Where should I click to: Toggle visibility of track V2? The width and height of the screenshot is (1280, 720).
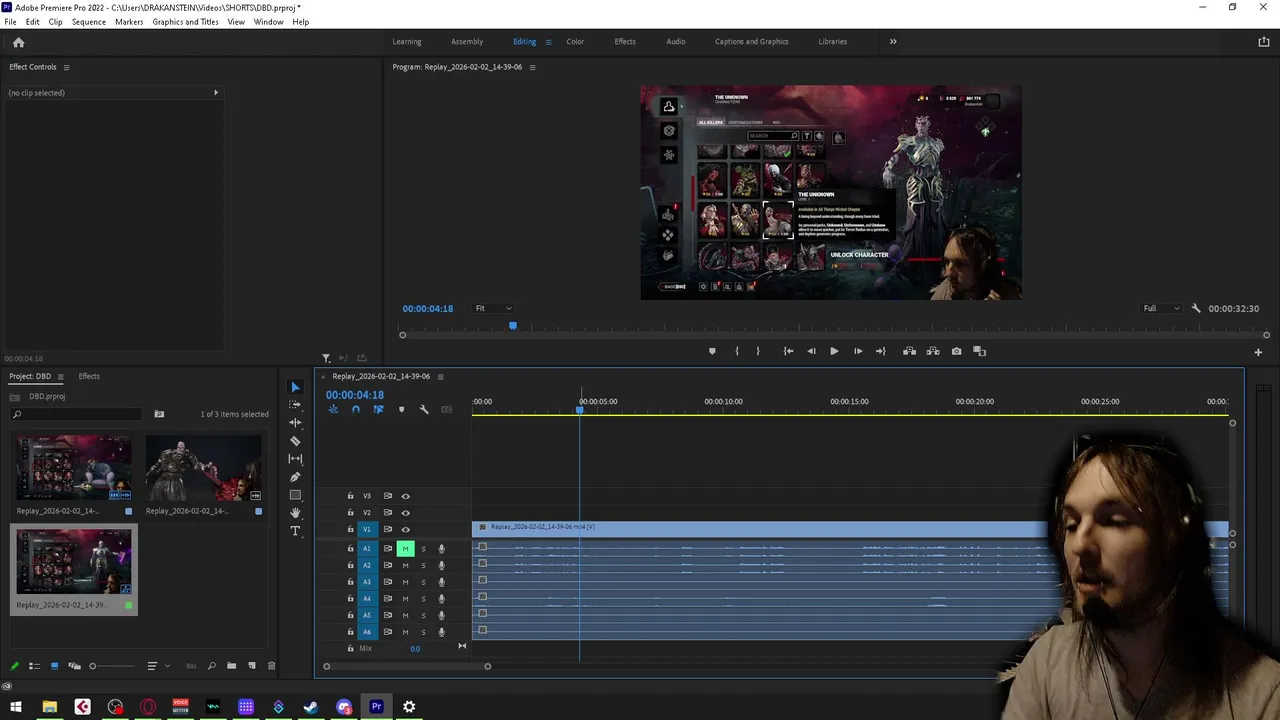tap(405, 513)
